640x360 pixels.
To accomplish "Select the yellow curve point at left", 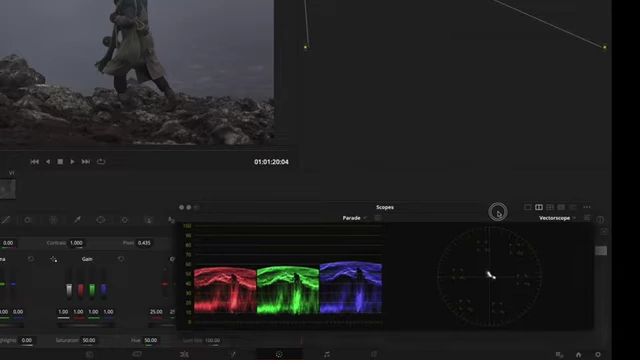I will (x=305, y=47).
